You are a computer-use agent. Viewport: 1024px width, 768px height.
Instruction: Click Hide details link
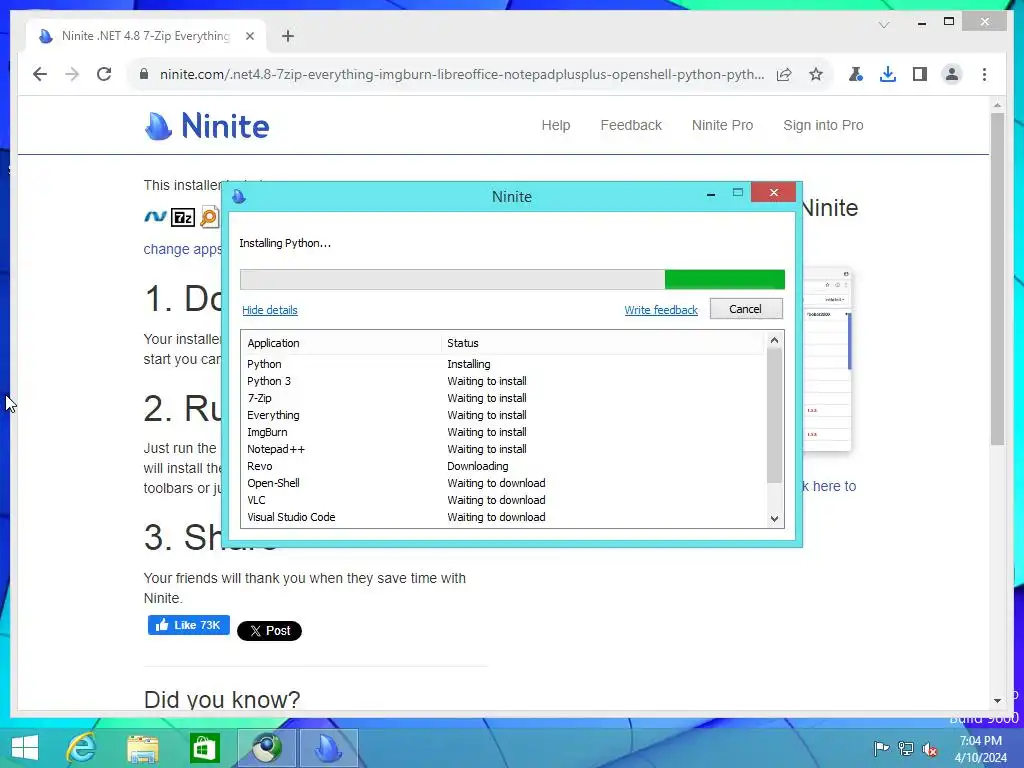(270, 310)
